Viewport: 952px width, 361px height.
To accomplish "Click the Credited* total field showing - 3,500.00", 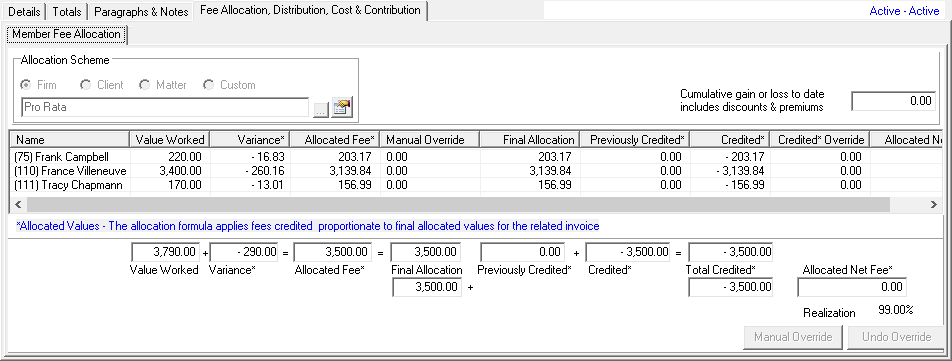I will (x=628, y=252).
